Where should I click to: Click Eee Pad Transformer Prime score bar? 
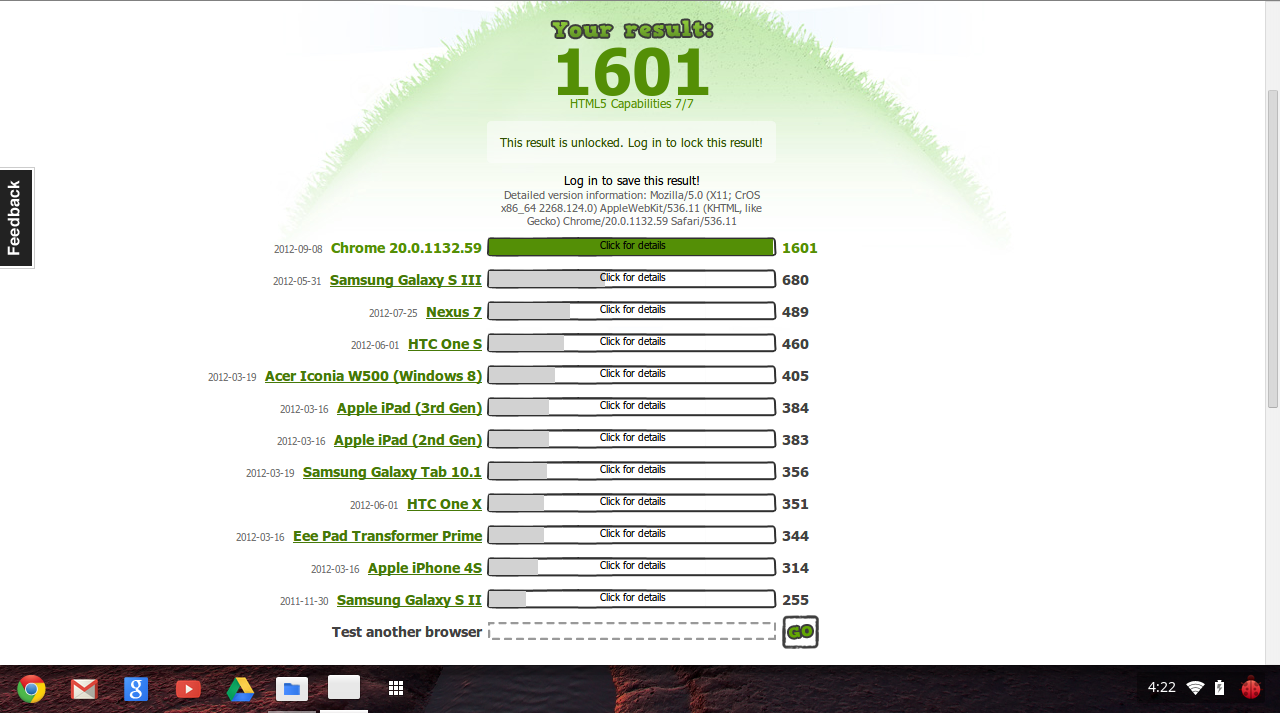pyautogui.click(x=631, y=535)
